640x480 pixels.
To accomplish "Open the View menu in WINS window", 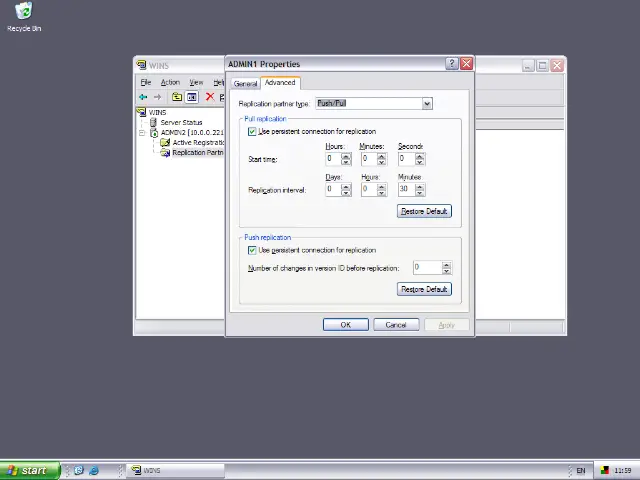I will tap(196, 82).
